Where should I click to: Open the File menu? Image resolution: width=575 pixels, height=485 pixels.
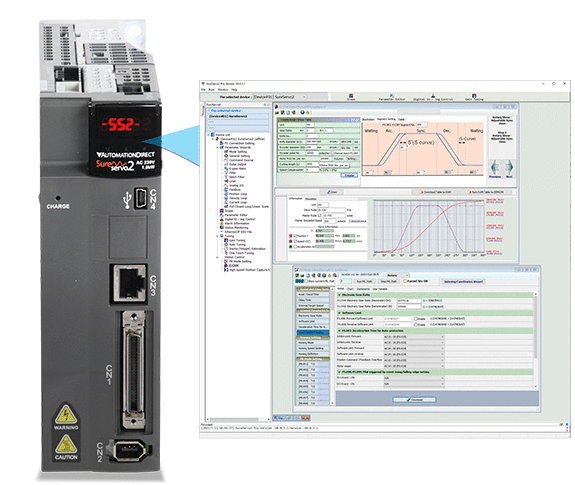203,89
